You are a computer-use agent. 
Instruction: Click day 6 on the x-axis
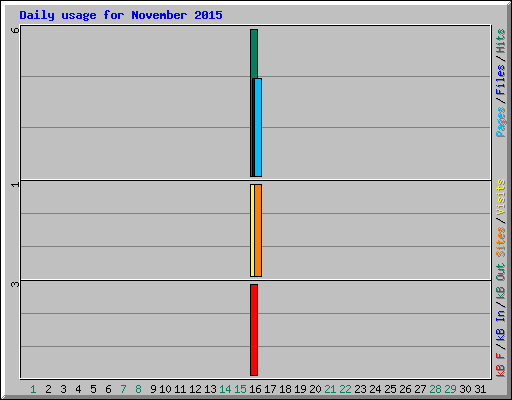(108, 389)
